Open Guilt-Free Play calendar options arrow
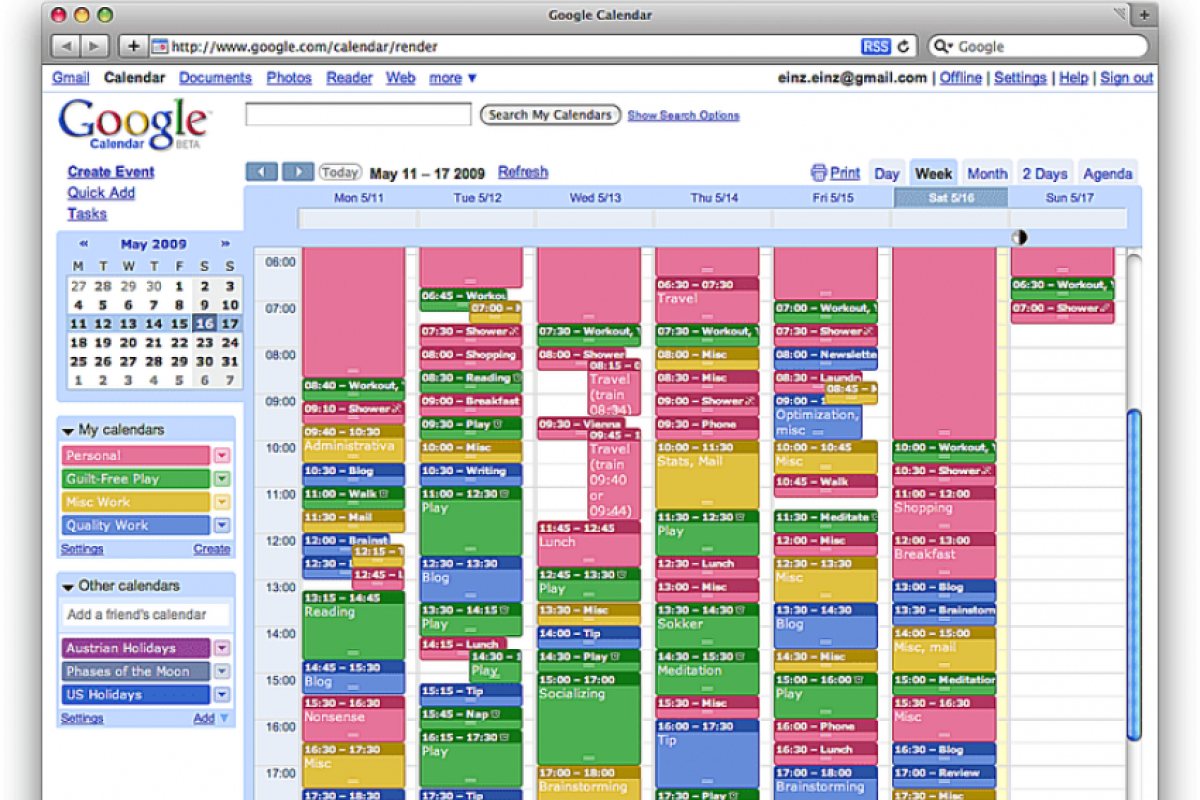 222,479
